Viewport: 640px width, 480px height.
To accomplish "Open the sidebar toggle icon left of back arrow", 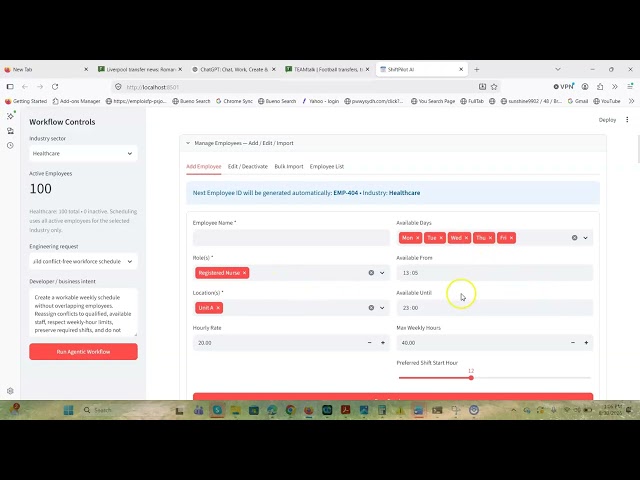I will click(x=10, y=87).
